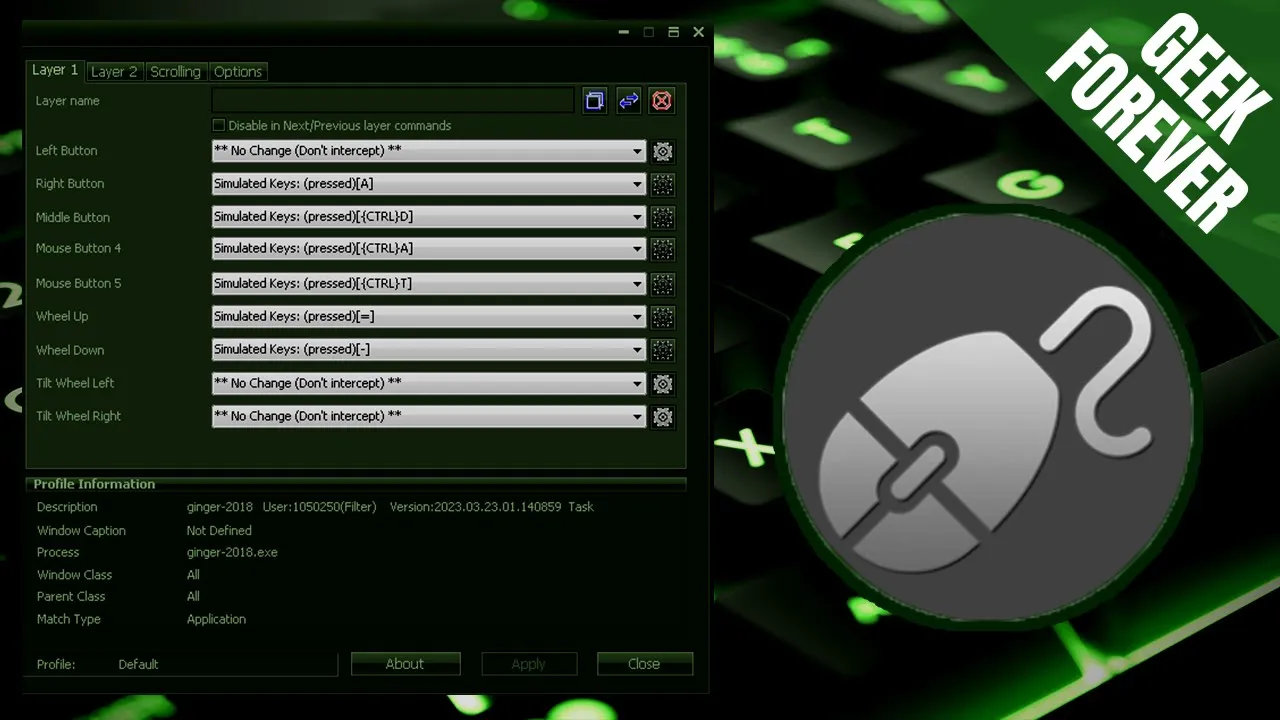Click the compact view title bar icon
1280x720 pixels.
click(674, 32)
